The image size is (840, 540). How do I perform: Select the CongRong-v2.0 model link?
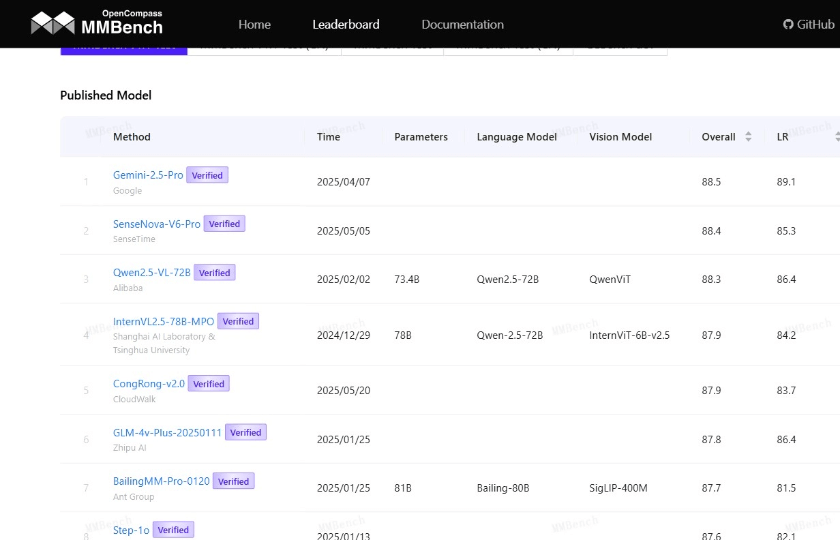coord(149,383)
